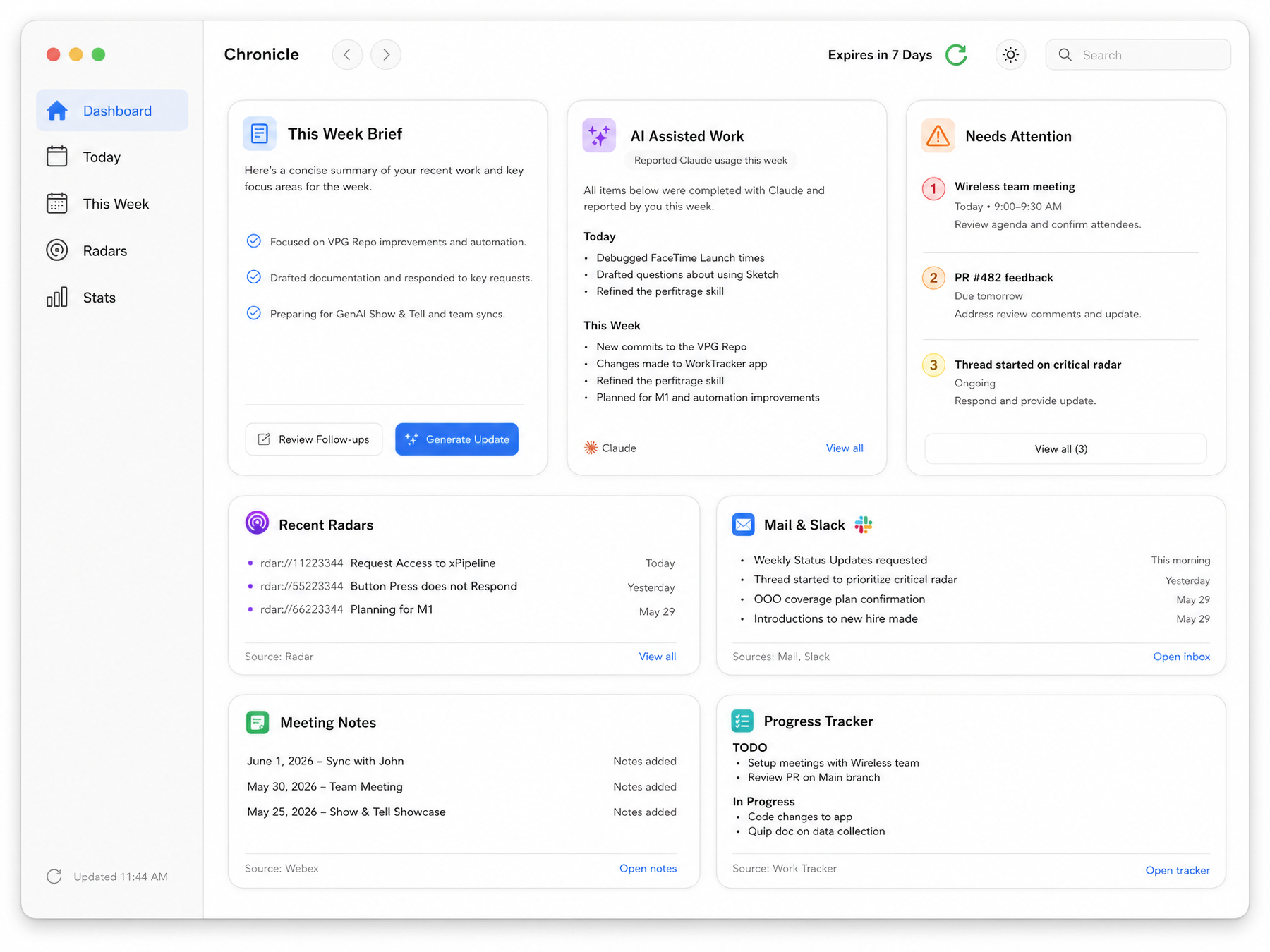Click the Mail envelope icon
This screenshot has width=1270, height=952.
click(x=744, y=525)
